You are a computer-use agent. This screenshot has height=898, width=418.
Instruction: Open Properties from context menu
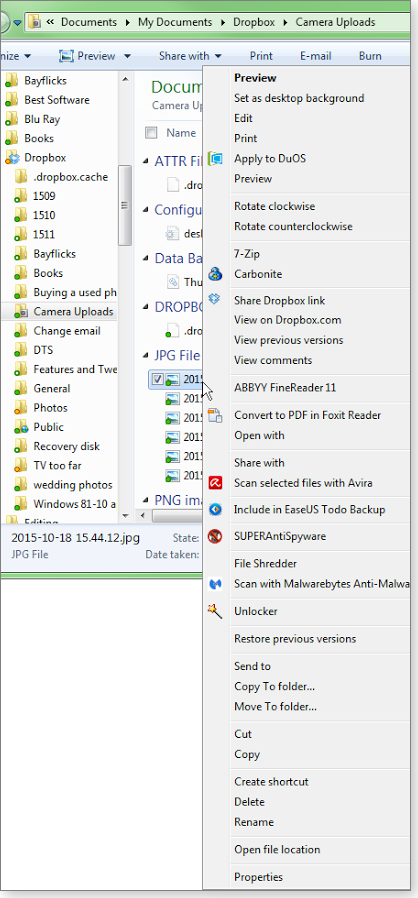(x=258, y=877)
